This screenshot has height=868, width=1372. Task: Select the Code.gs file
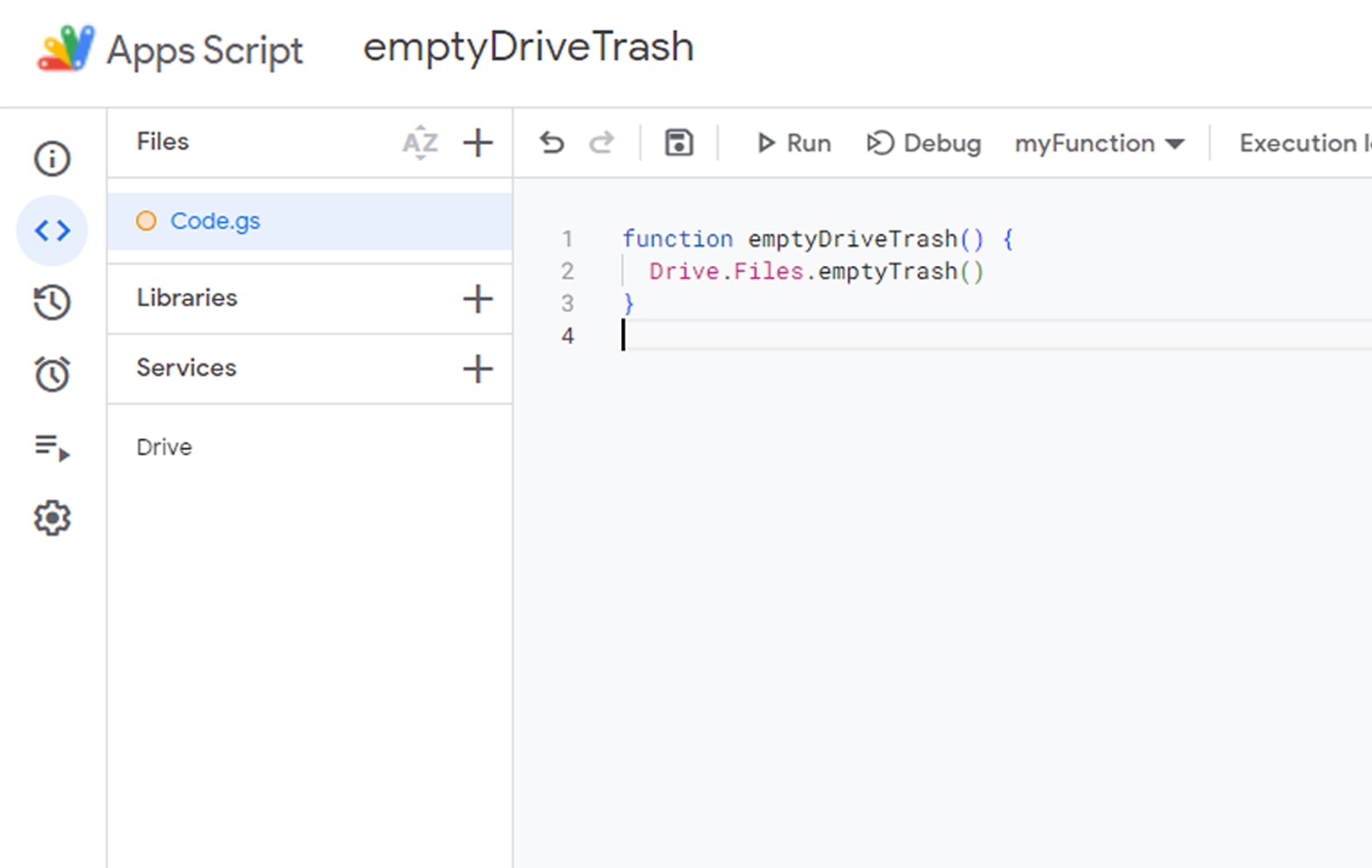(x=215, y=220)
